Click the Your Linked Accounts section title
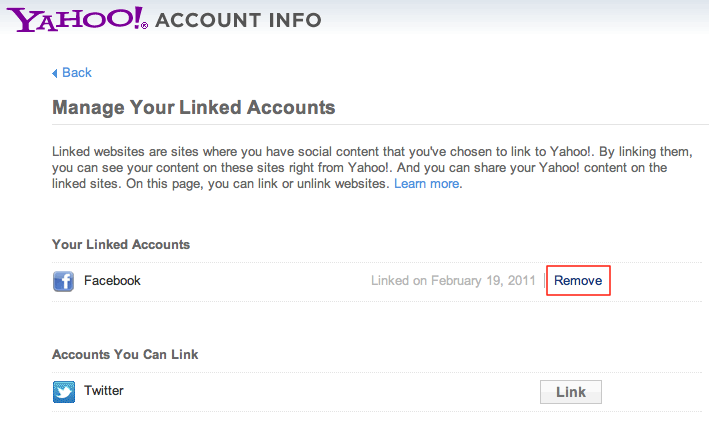Screen dimensions: 709x435 pos(121,244)
